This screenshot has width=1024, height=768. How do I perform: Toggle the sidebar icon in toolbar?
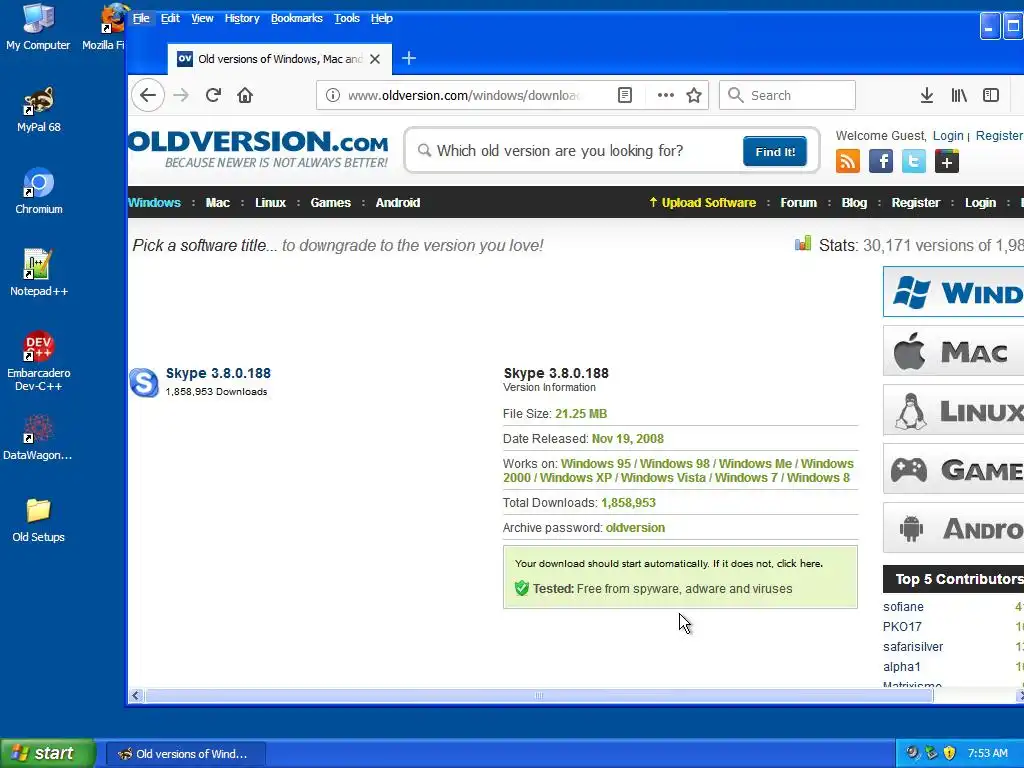tap(991, 95)
